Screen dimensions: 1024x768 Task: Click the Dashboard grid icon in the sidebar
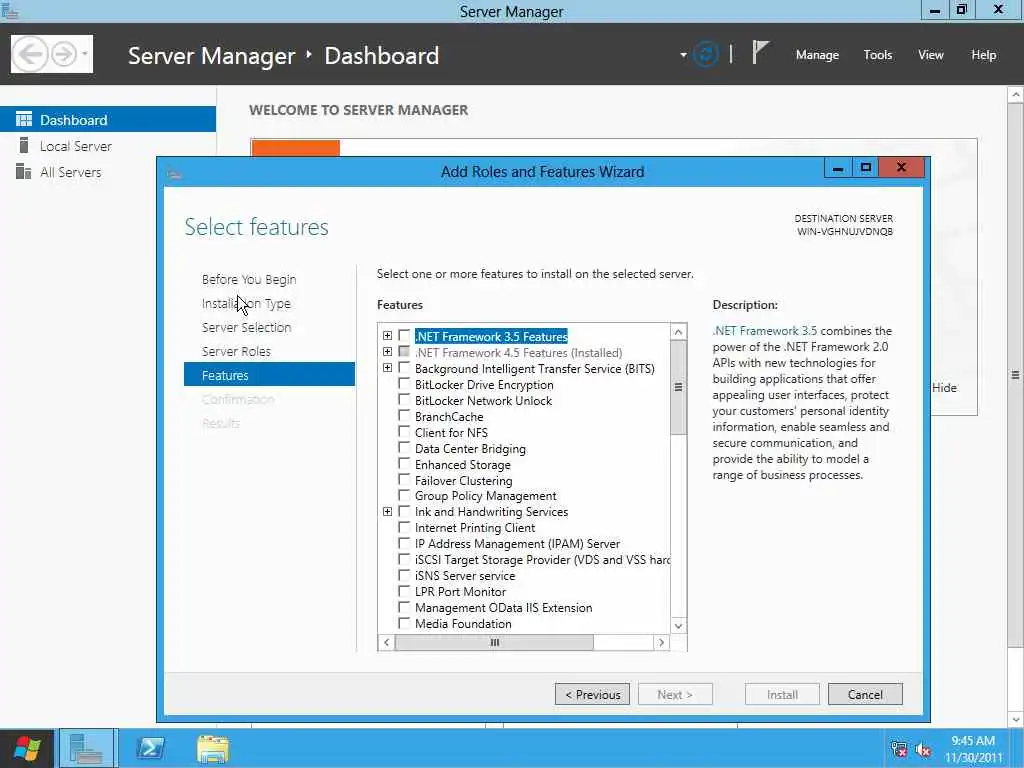click(x=24, y=119)
